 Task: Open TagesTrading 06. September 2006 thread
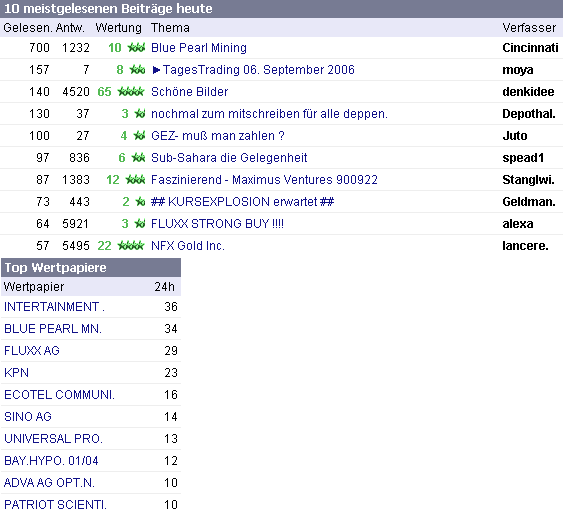point(259,69)
